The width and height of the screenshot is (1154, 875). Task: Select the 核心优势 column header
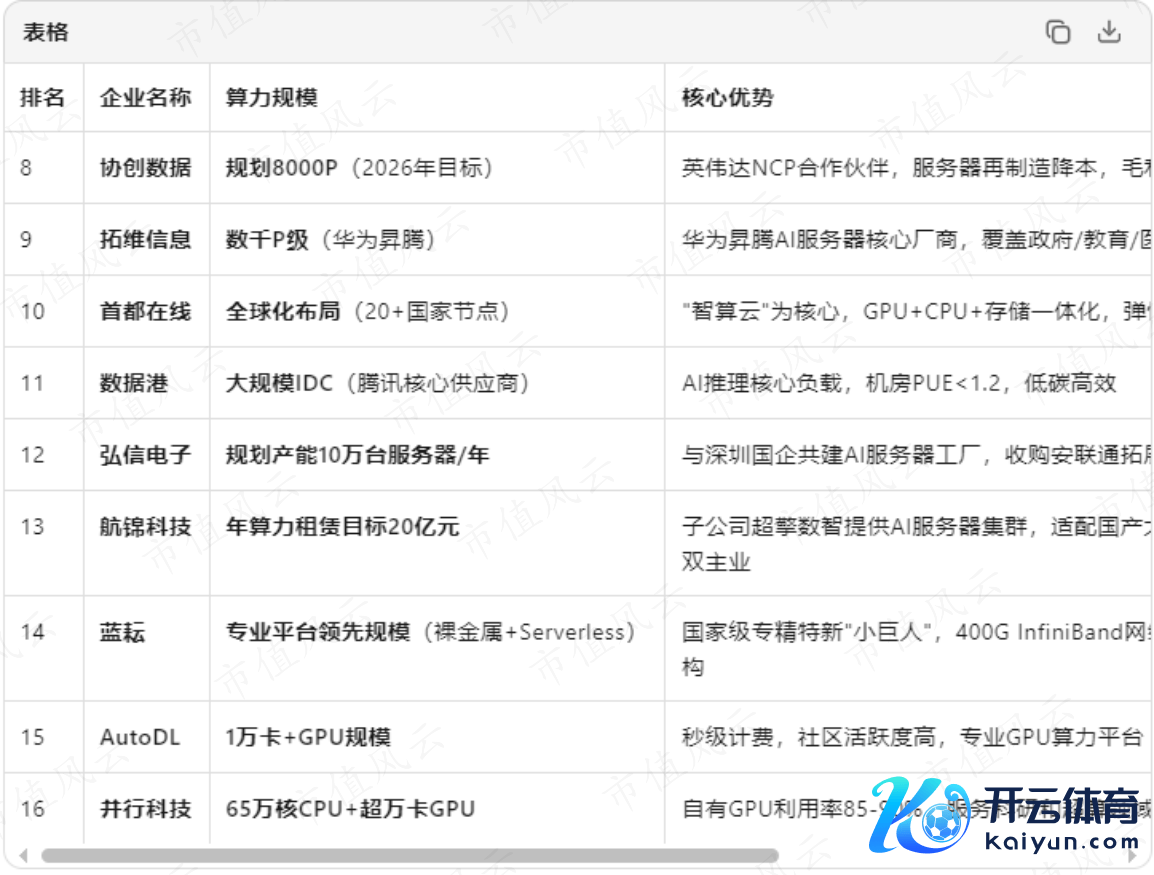click(727, 97)
